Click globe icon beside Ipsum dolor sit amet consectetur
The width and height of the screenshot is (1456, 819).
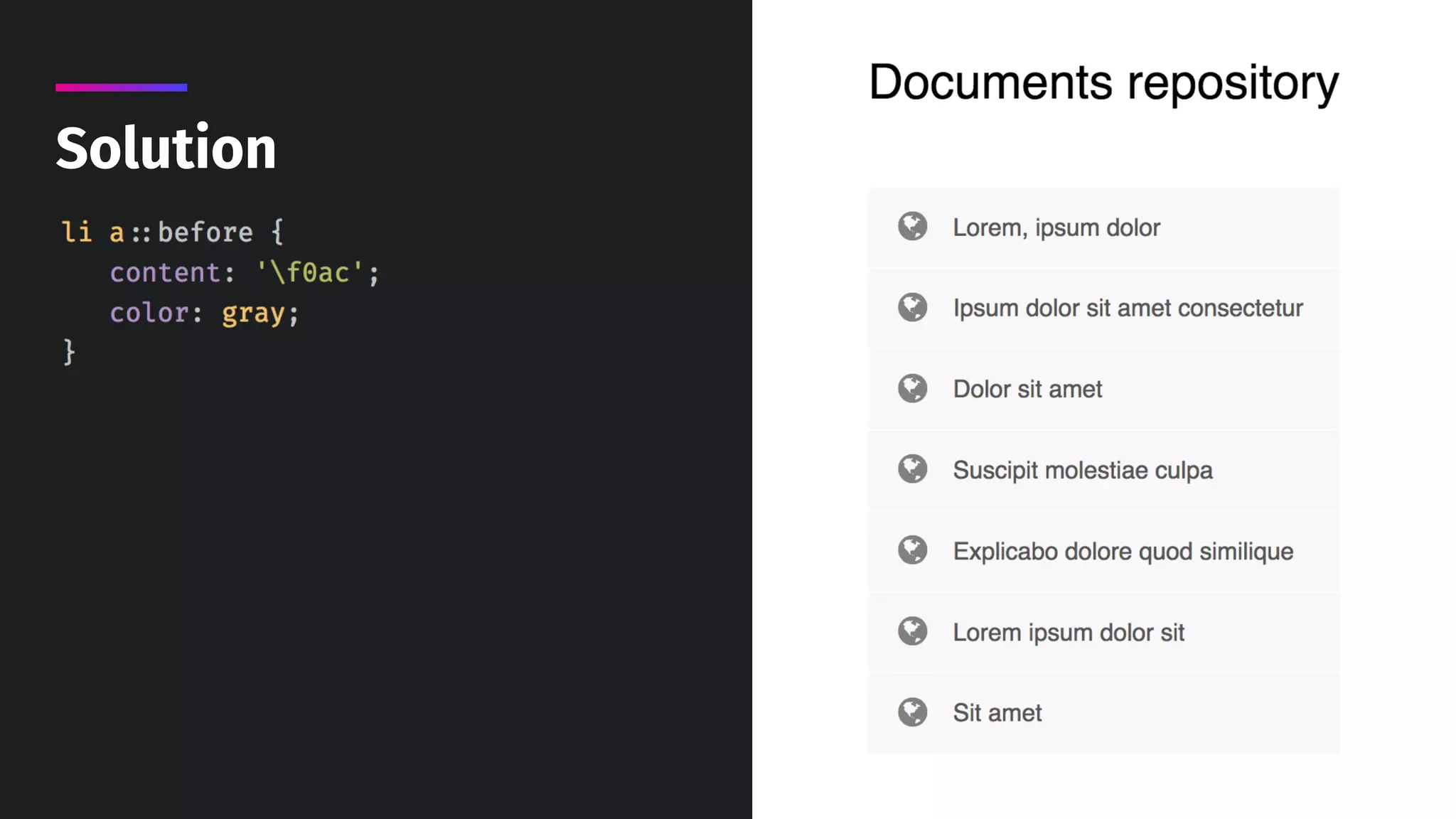pyautogui.click(x=912, y=308)
